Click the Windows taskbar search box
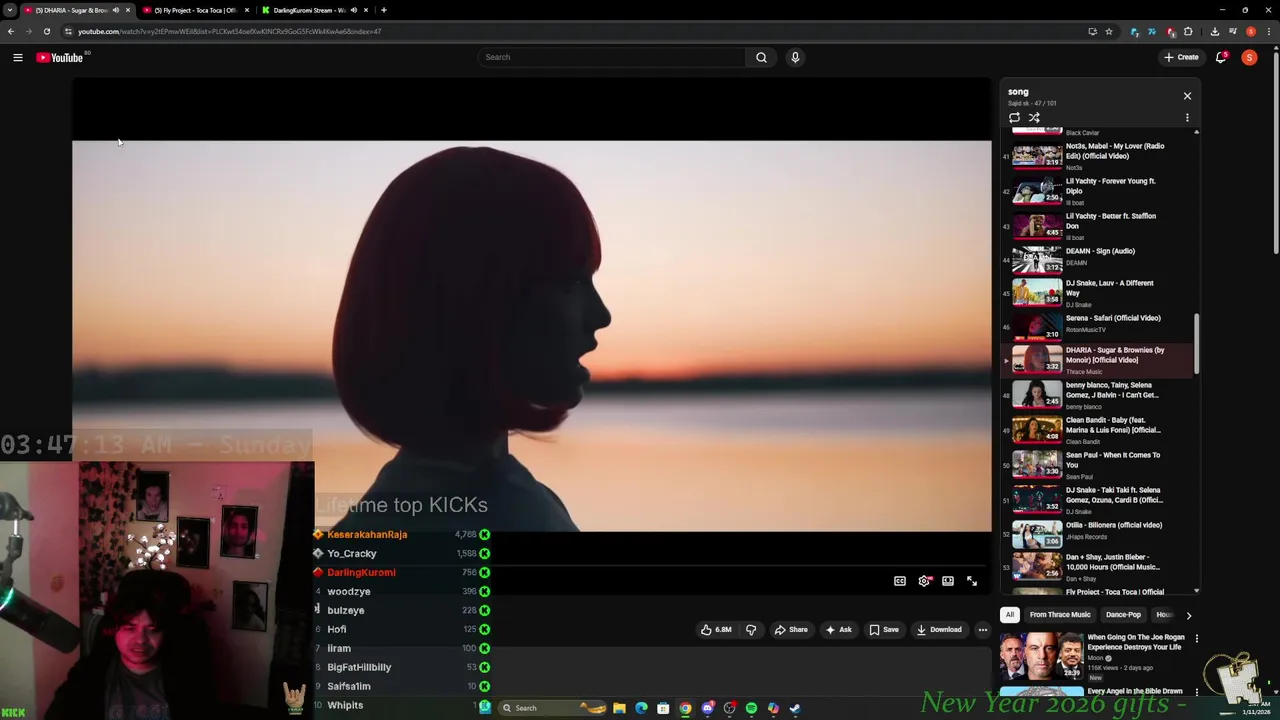This screenshot has height=720, width=1280. (553, 708)
